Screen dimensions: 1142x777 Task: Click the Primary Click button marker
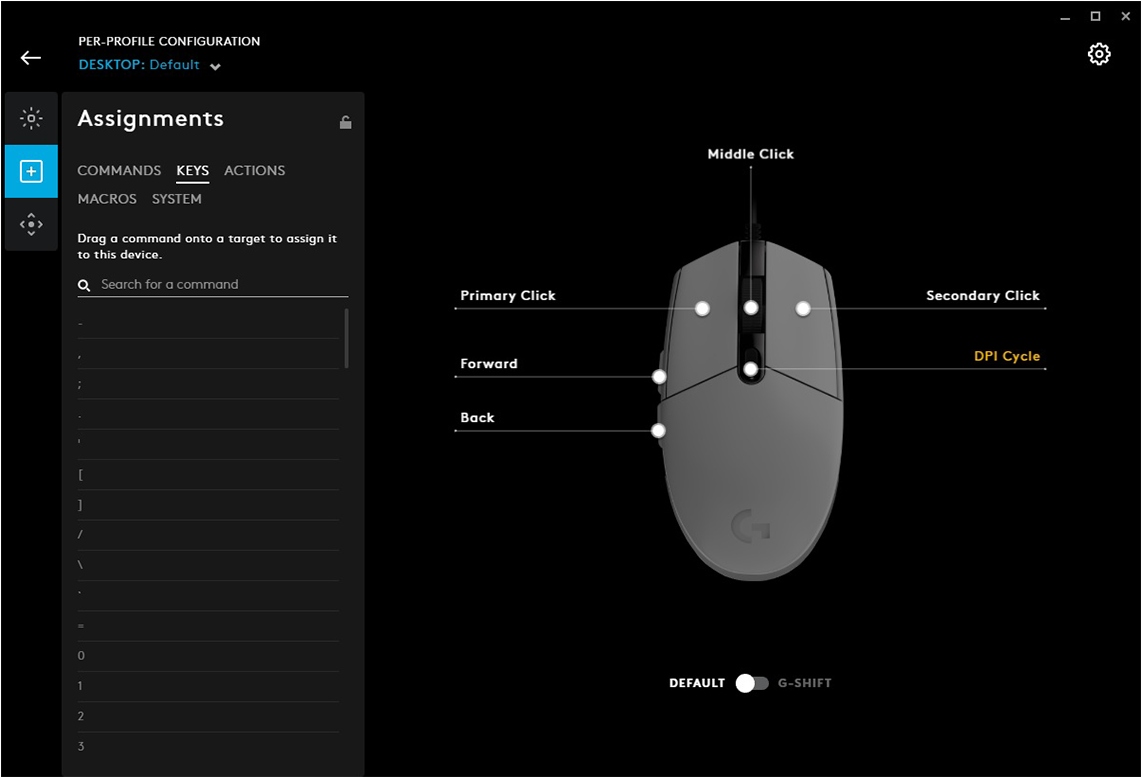(702, 308)
